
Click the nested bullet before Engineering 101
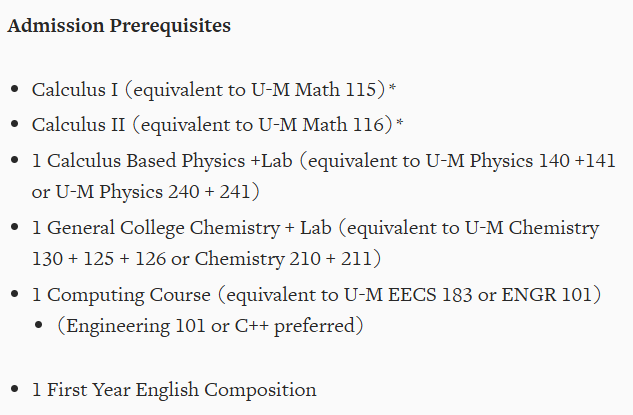[x=39, y=325]
